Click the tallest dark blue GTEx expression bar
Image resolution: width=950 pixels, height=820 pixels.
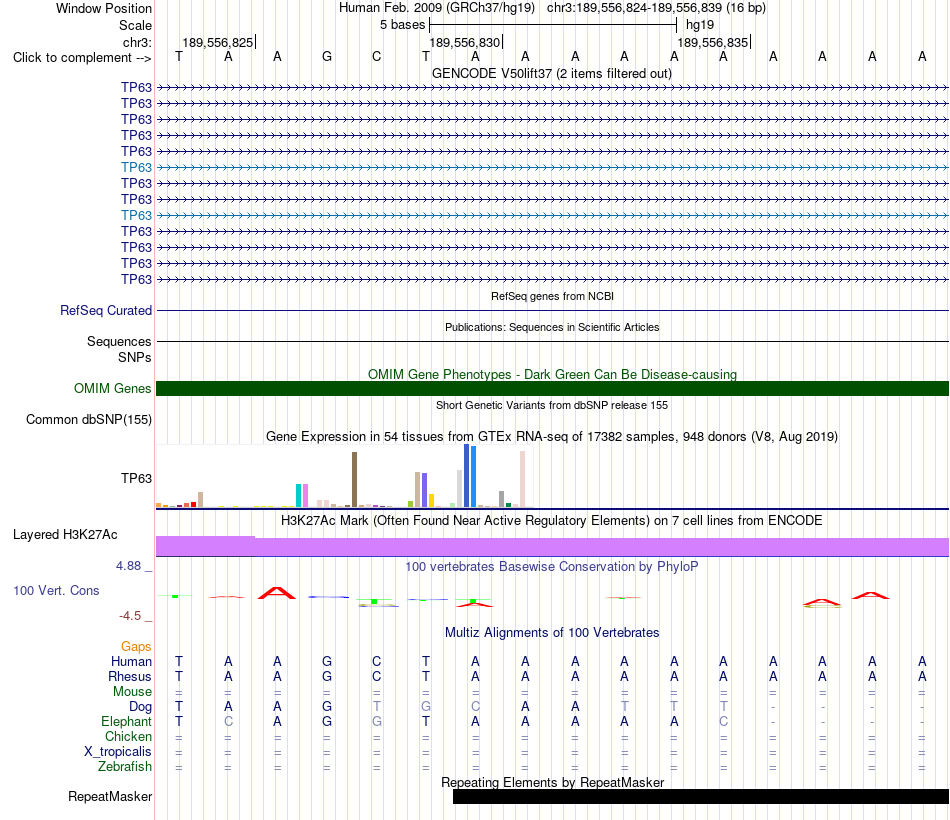coord(467,475)
